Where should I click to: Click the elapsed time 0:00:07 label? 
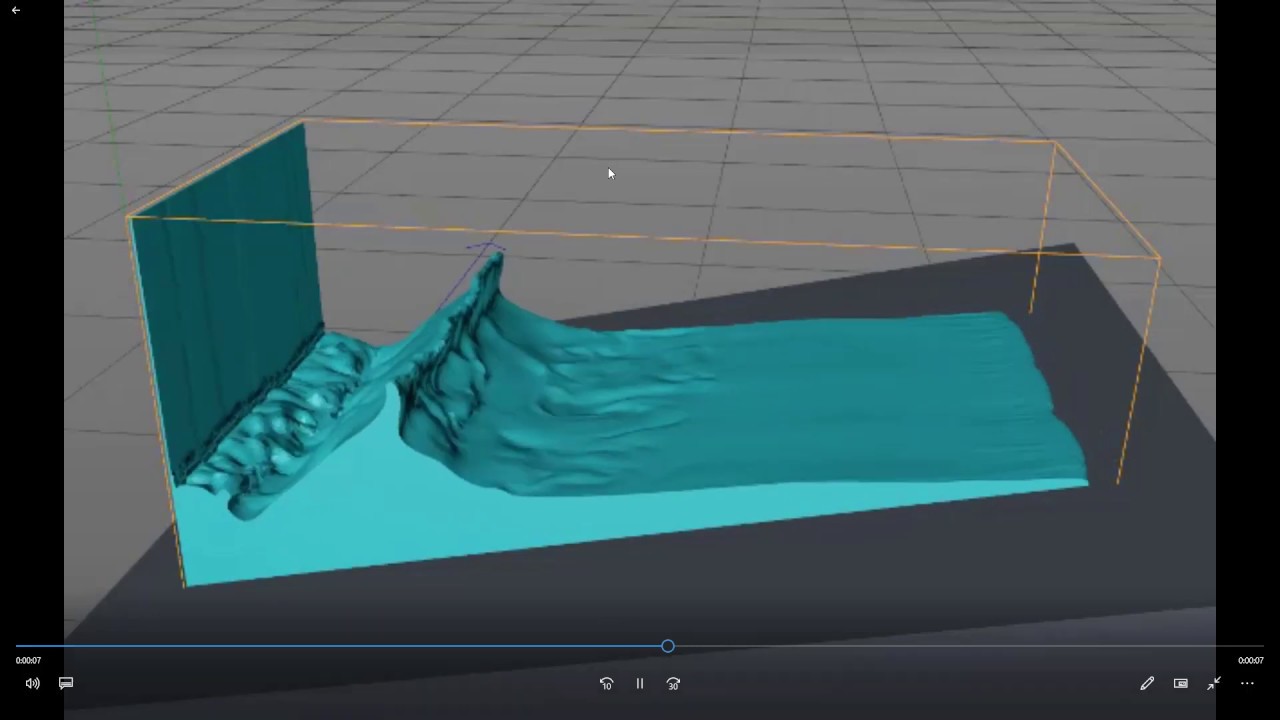[28, 661]
